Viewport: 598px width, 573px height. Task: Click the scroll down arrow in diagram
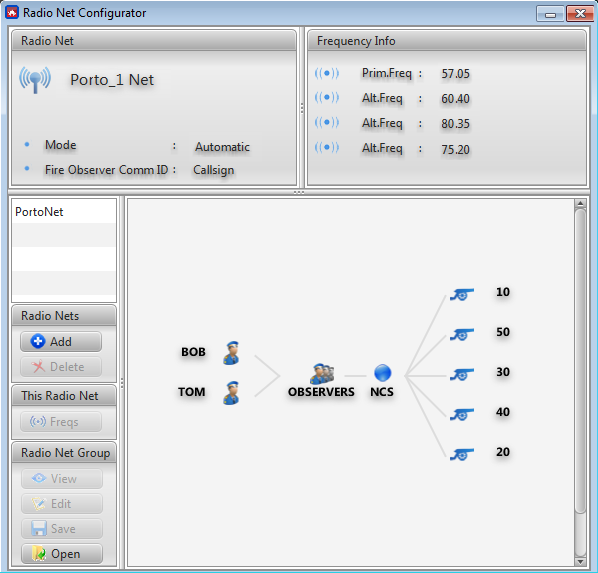pyautogui.click(x=580, y=562)
